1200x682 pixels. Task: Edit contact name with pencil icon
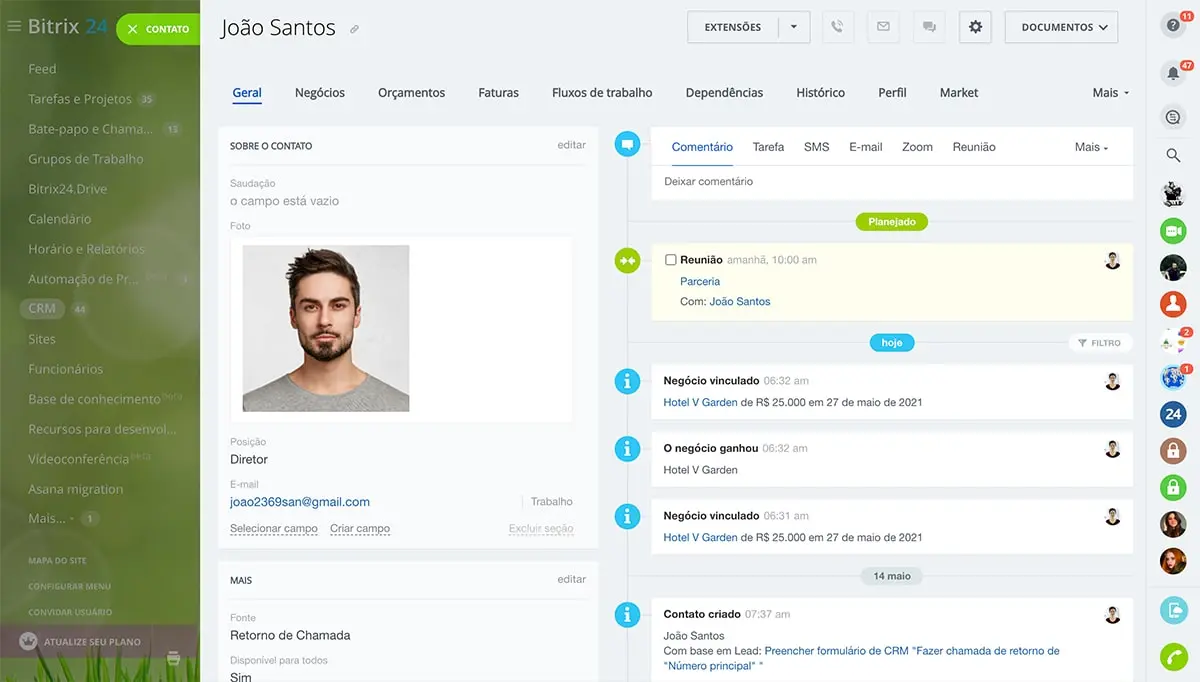pyautogui.click(x=354, y=30)
